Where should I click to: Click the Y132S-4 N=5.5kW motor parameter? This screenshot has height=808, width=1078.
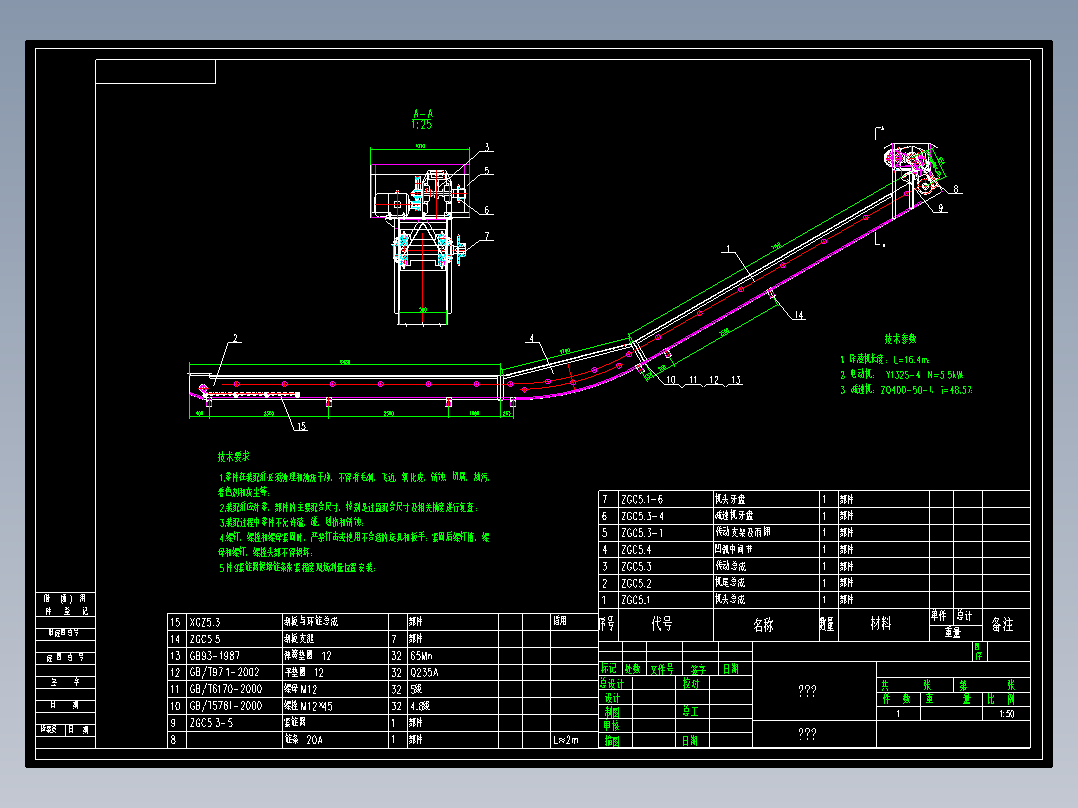coord(924,375)
